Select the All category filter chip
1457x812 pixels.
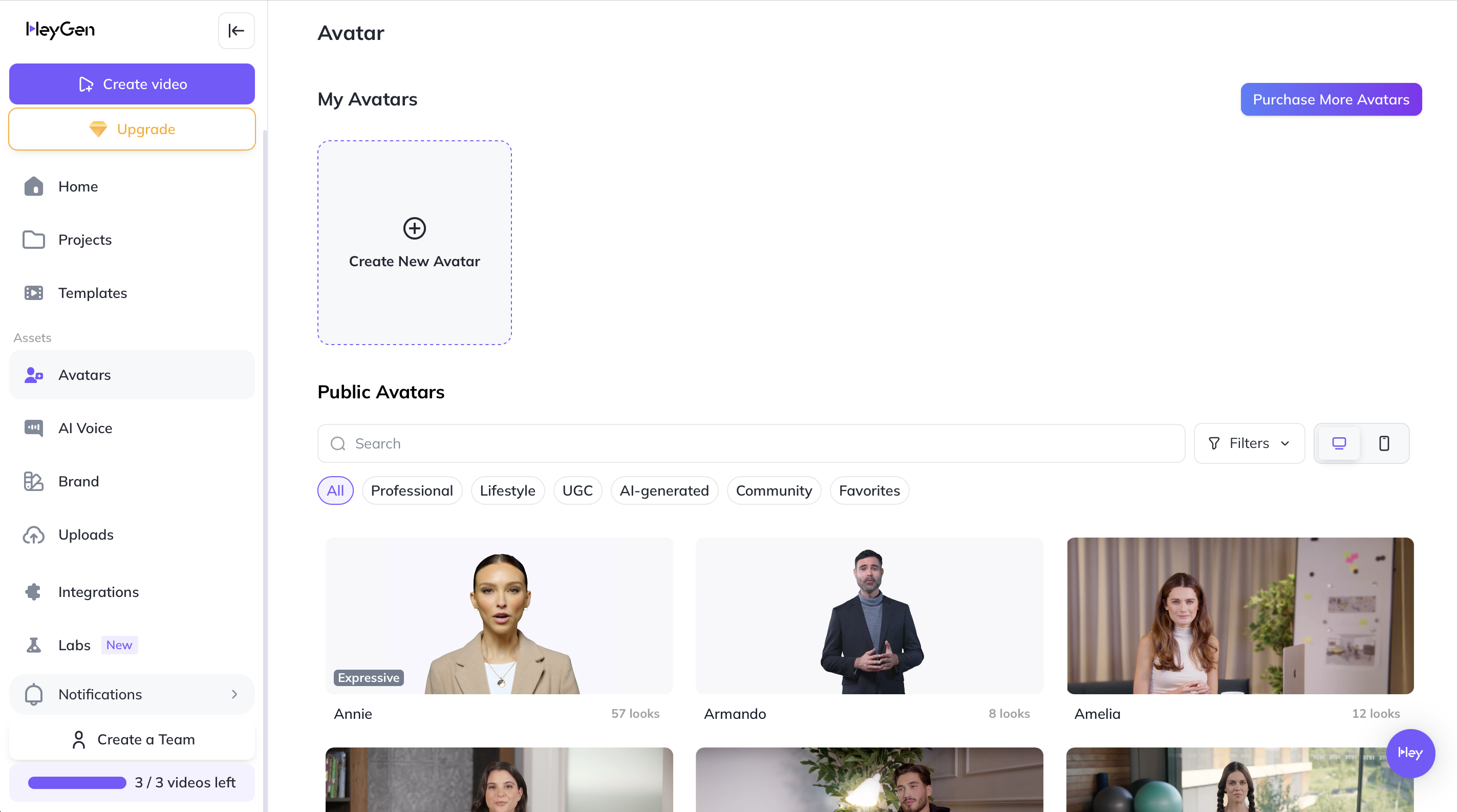pos(335,491)
